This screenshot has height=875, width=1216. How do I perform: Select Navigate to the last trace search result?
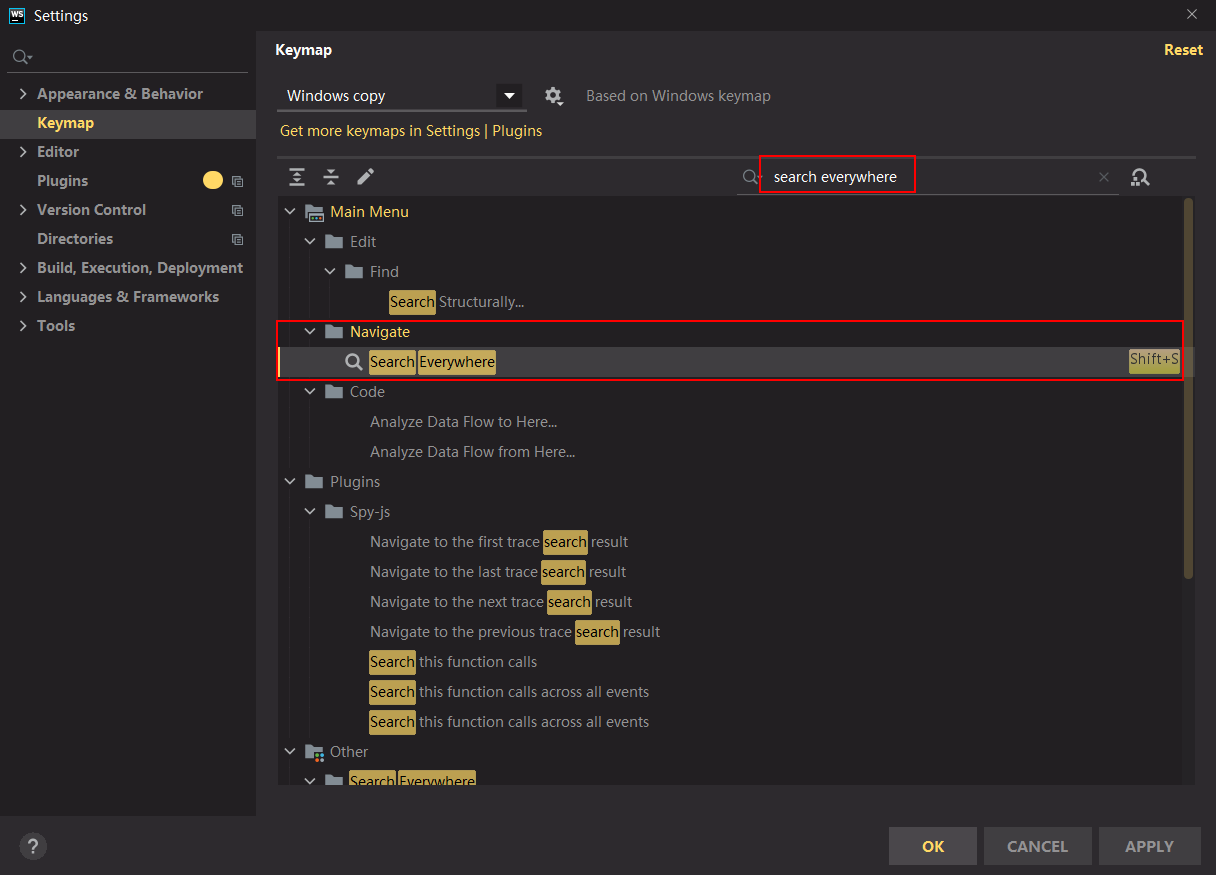[498, 572]
